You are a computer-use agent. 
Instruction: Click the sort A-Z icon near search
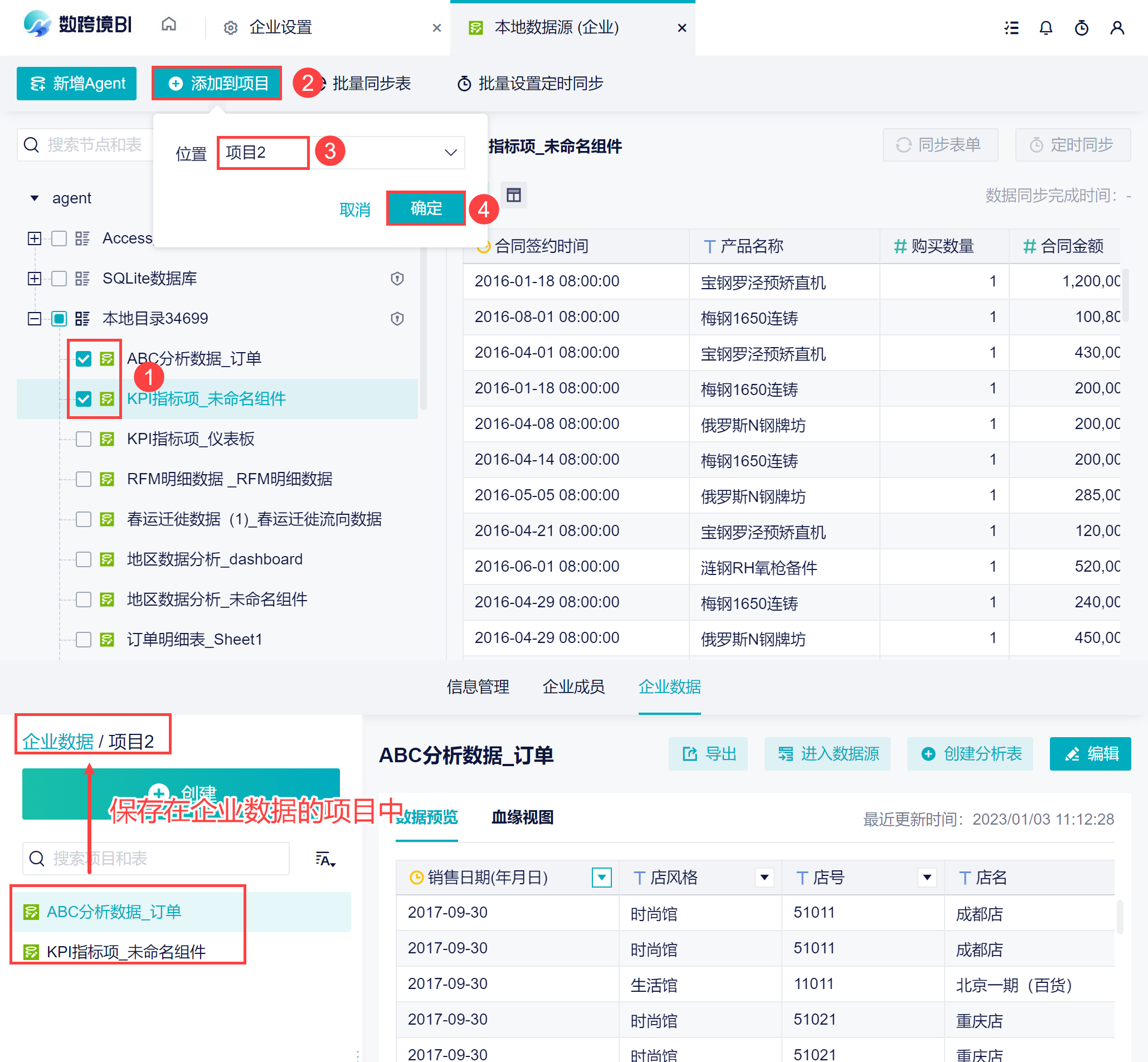(325, 859)
